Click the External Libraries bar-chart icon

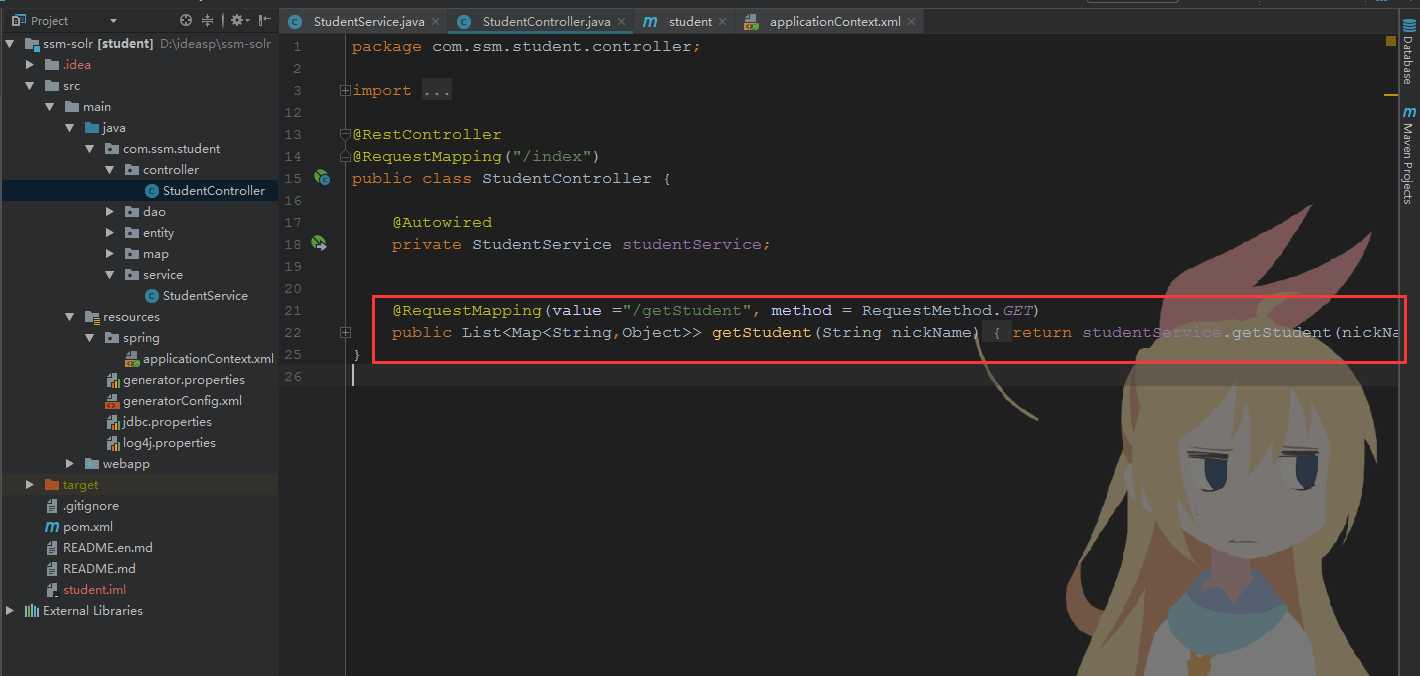coord(32,611)
